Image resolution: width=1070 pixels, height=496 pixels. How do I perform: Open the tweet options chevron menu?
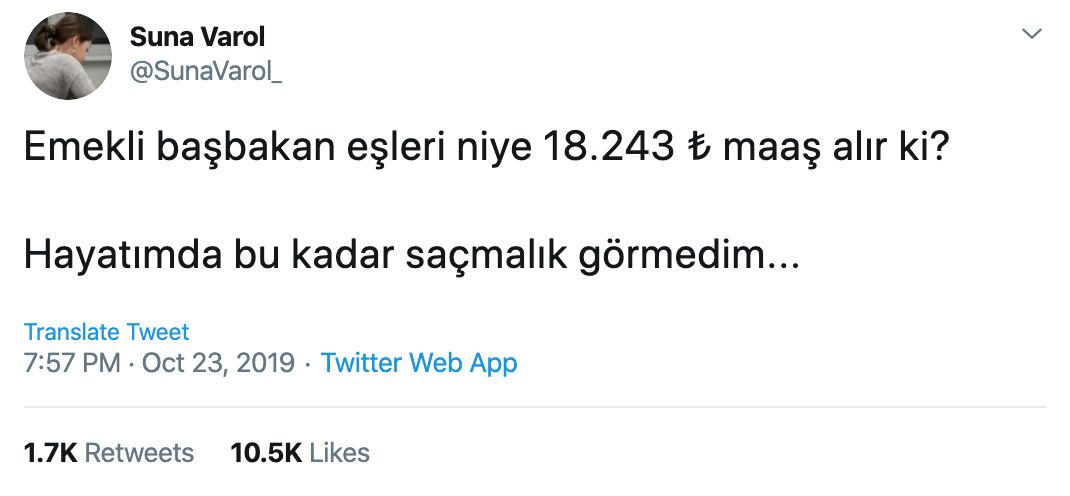pyautogui.click(x=1031, y=33)
